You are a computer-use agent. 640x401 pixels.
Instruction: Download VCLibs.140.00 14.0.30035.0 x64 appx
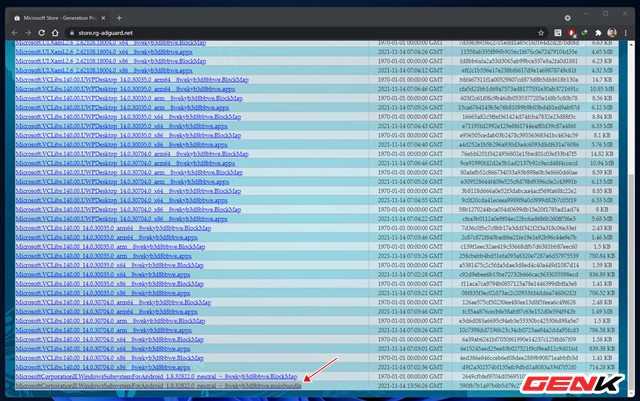point(103,274)
